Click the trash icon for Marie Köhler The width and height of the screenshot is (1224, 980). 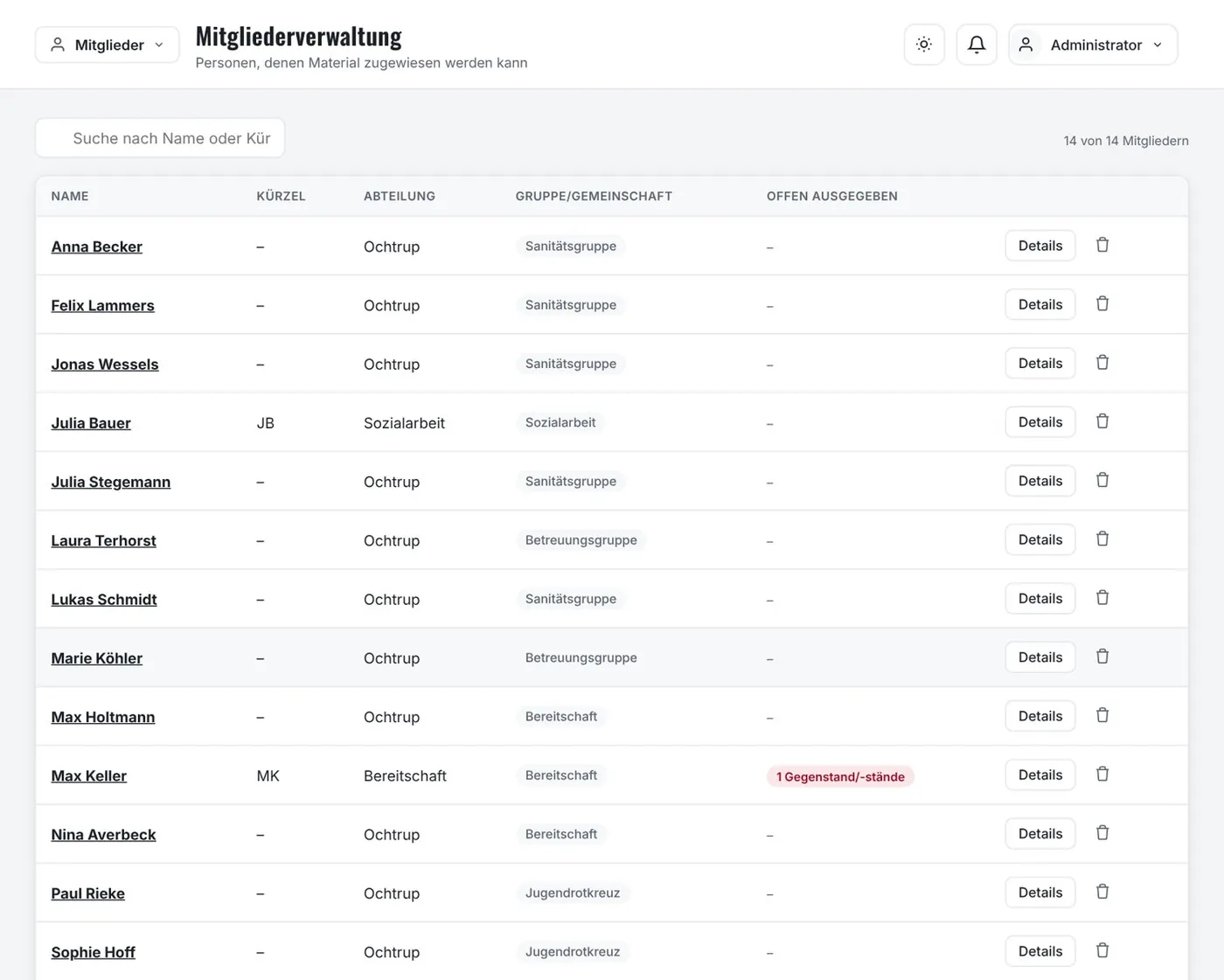(1102, 657)
